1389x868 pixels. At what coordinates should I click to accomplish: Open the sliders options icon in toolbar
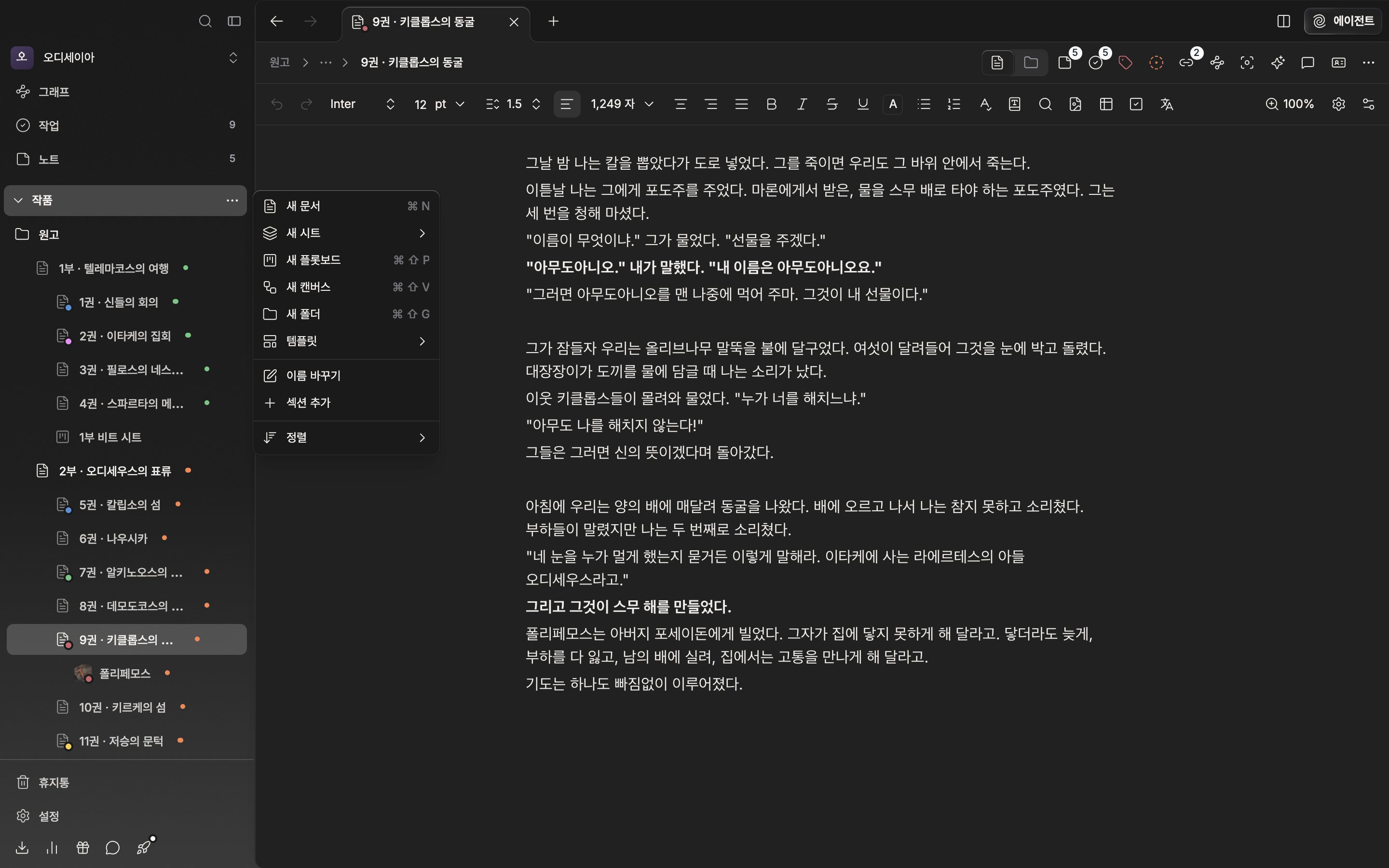coord(1369,104)
